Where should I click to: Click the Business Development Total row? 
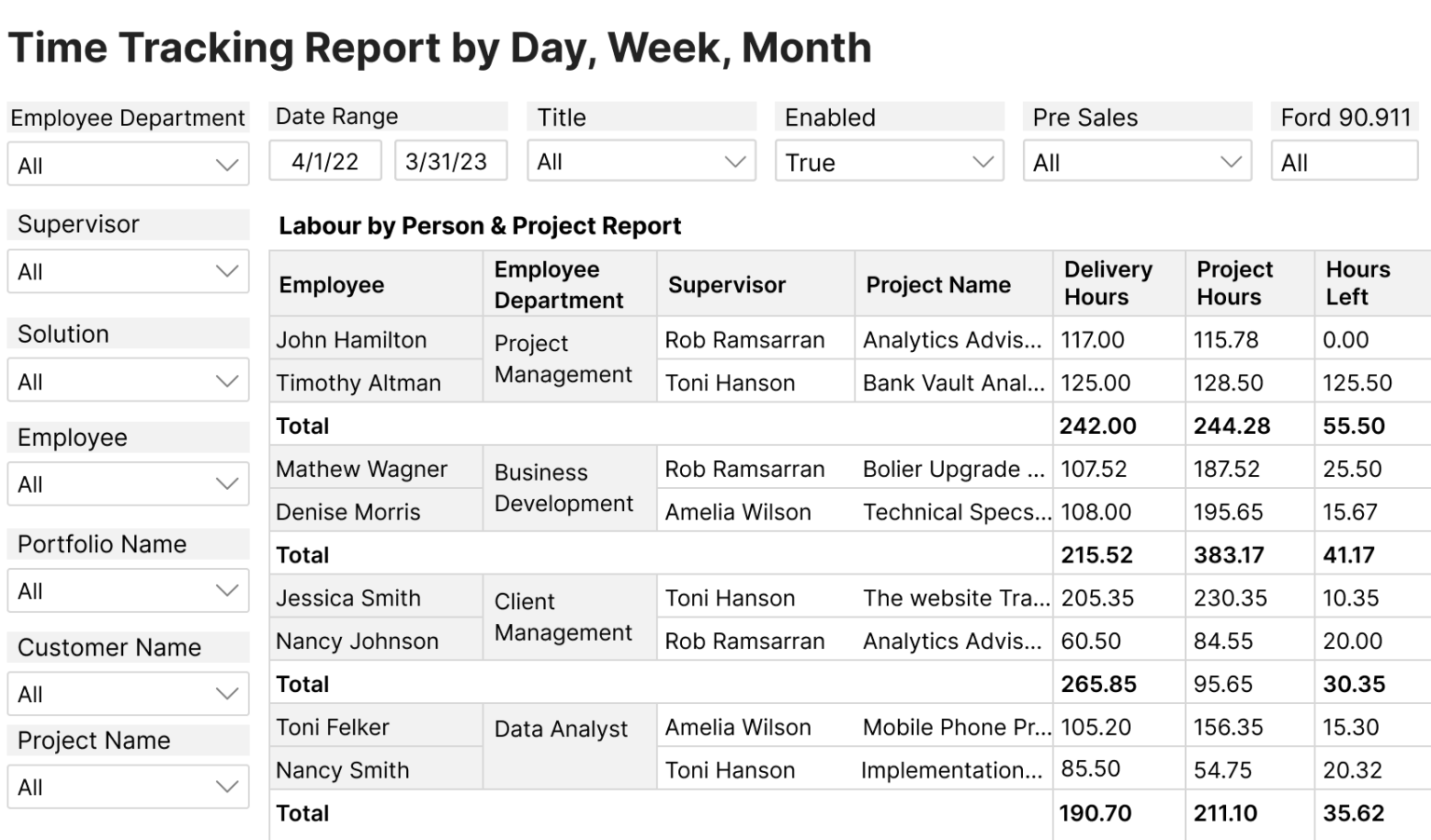tap(303, 554)
